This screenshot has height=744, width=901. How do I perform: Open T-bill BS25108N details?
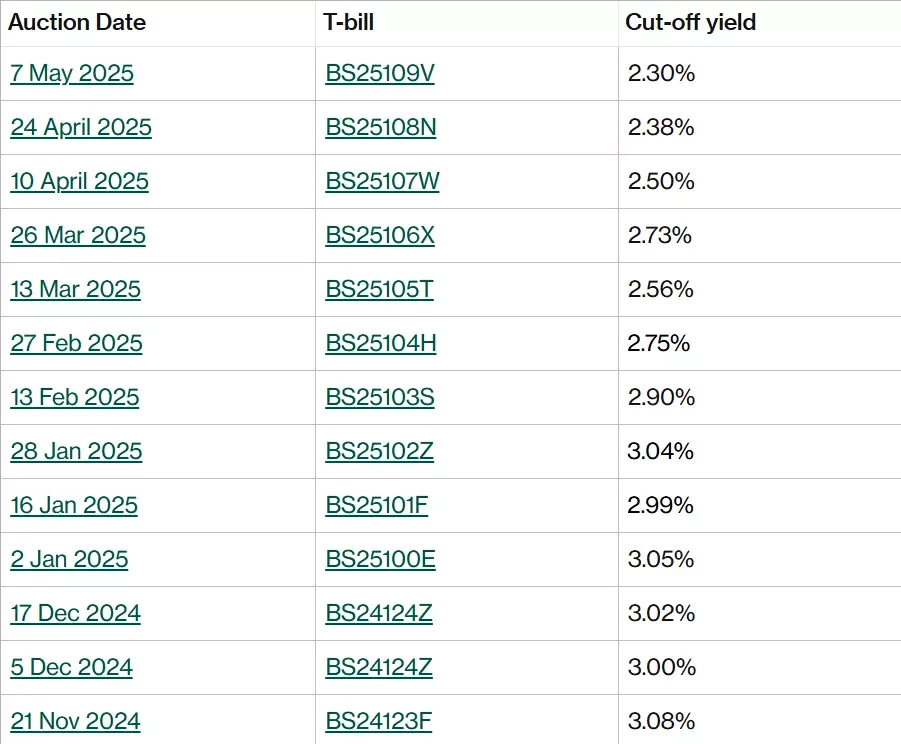[380, 128]
